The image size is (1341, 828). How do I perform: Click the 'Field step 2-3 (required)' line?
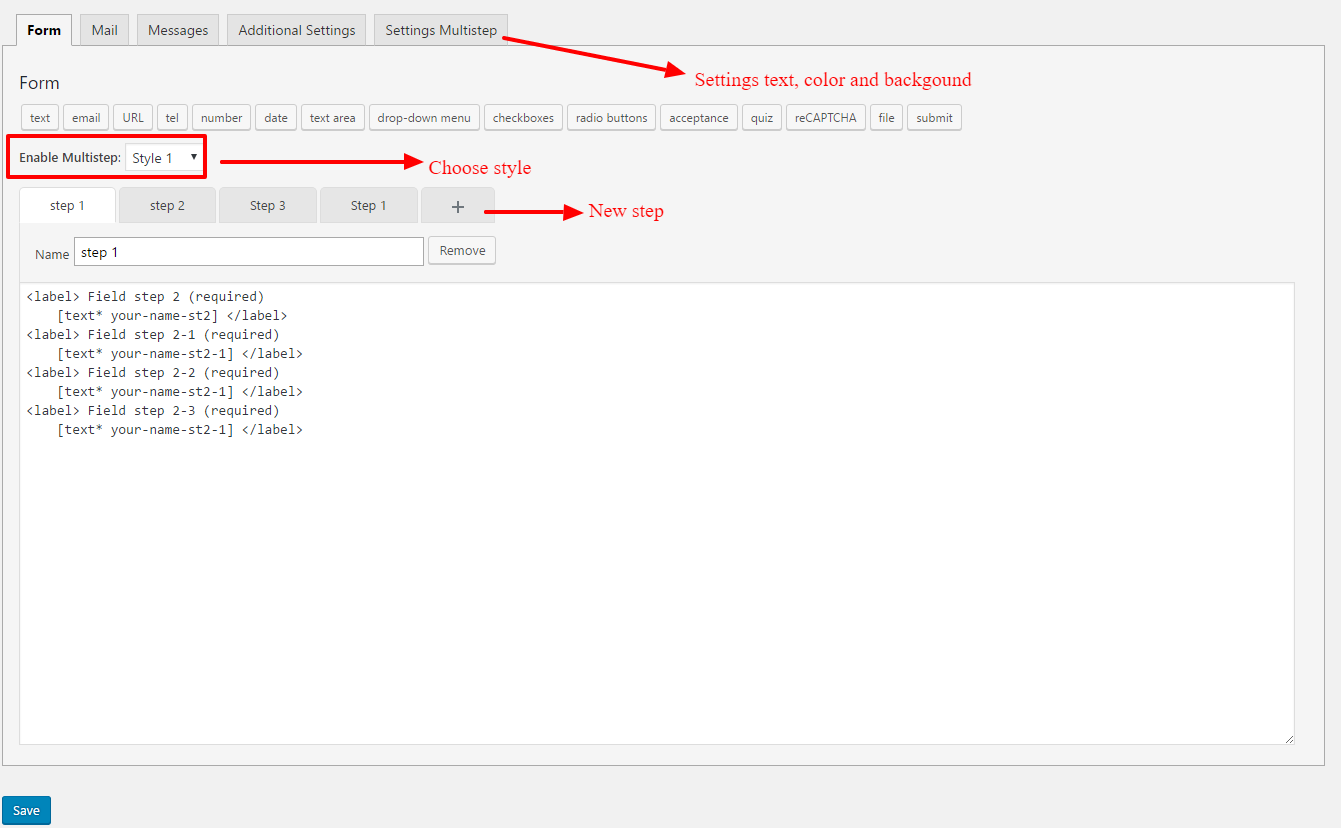pyautogui.click(x=153, y=411)
